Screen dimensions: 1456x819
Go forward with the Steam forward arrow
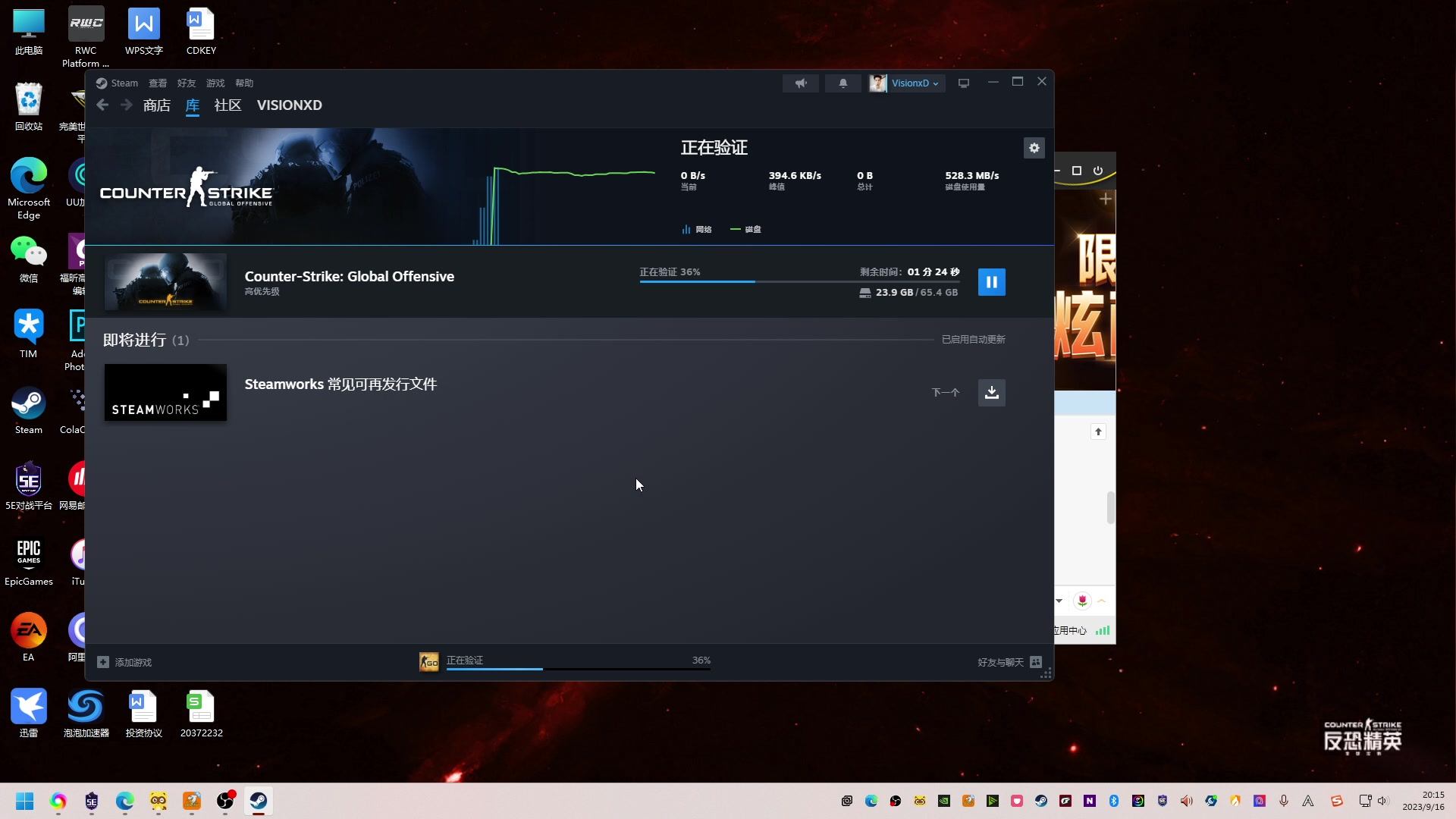pyautogui.click(x=126, y=105)
